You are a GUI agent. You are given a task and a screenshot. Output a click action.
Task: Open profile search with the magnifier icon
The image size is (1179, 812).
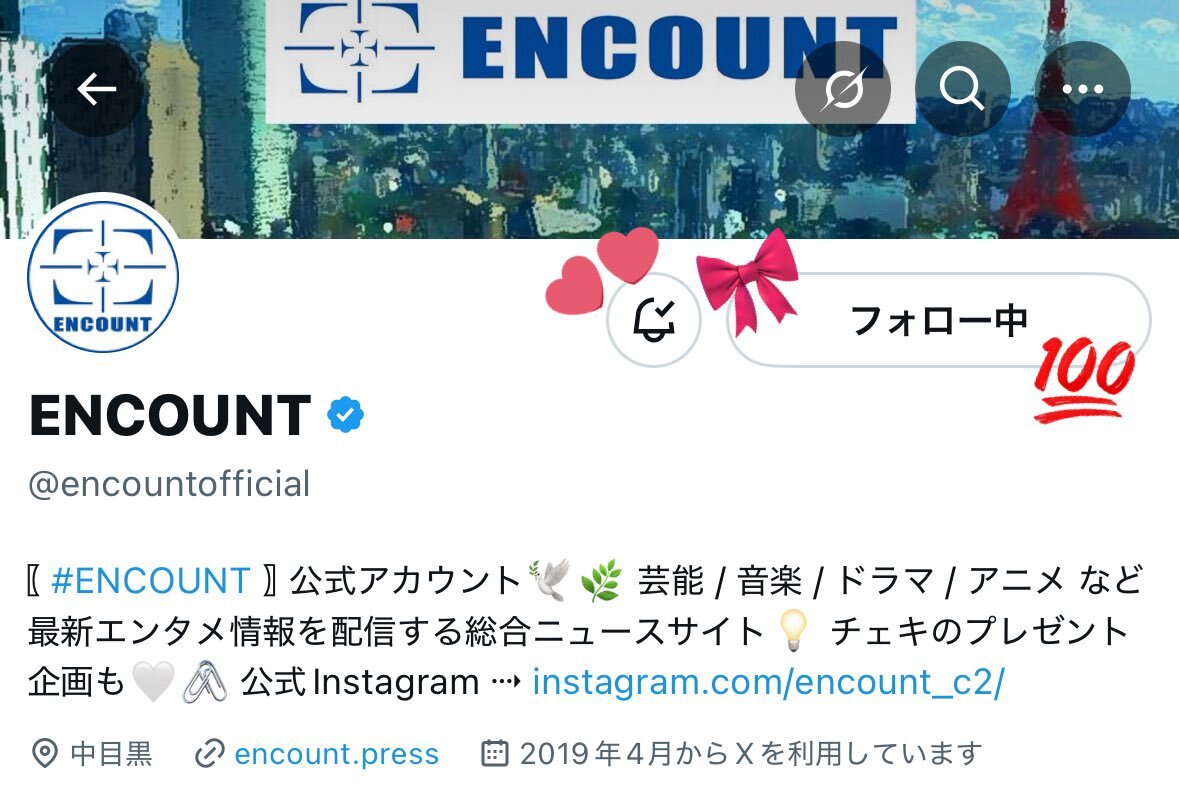962,89
